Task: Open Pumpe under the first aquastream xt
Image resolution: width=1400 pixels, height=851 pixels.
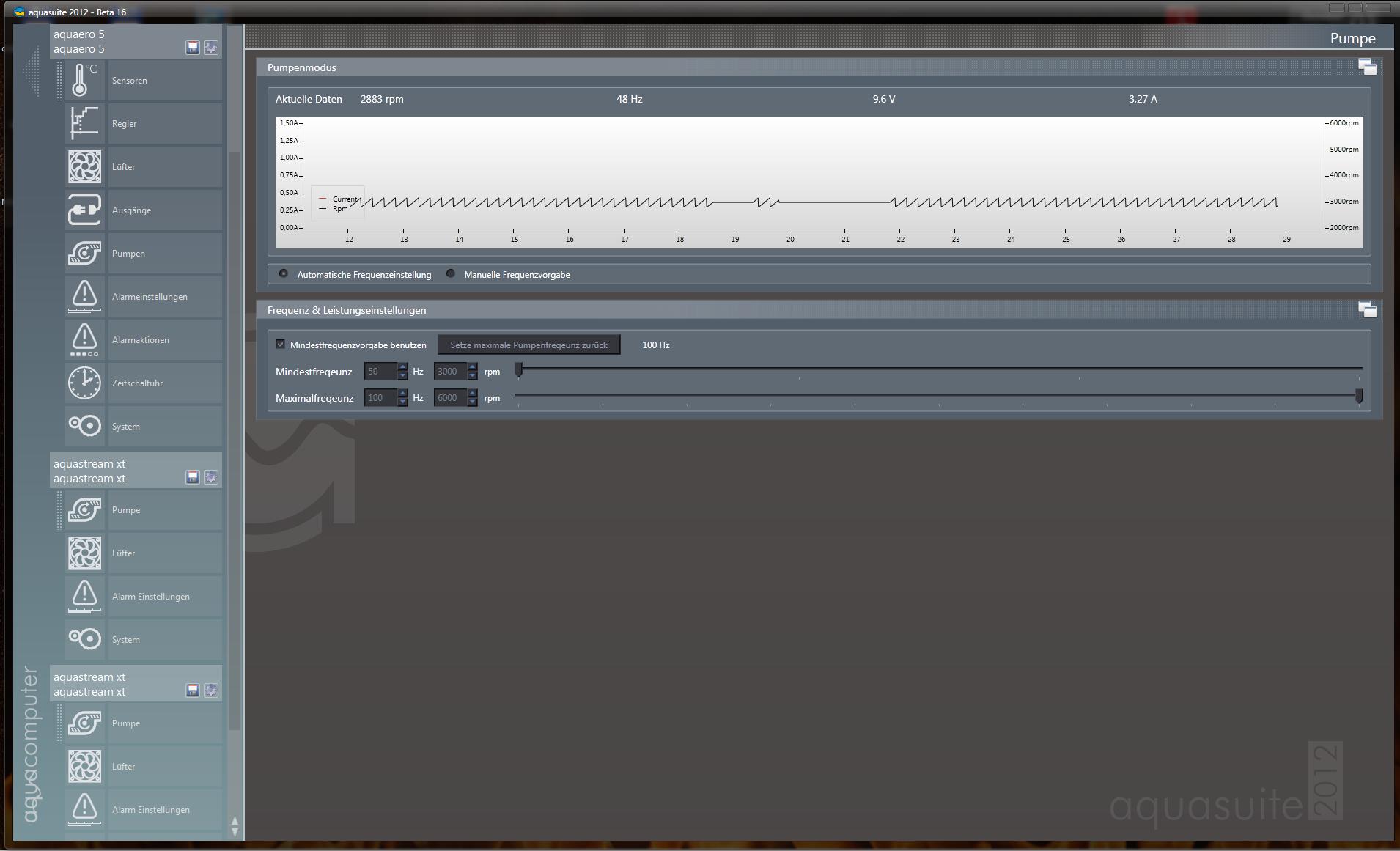Action: click(143, 510)
